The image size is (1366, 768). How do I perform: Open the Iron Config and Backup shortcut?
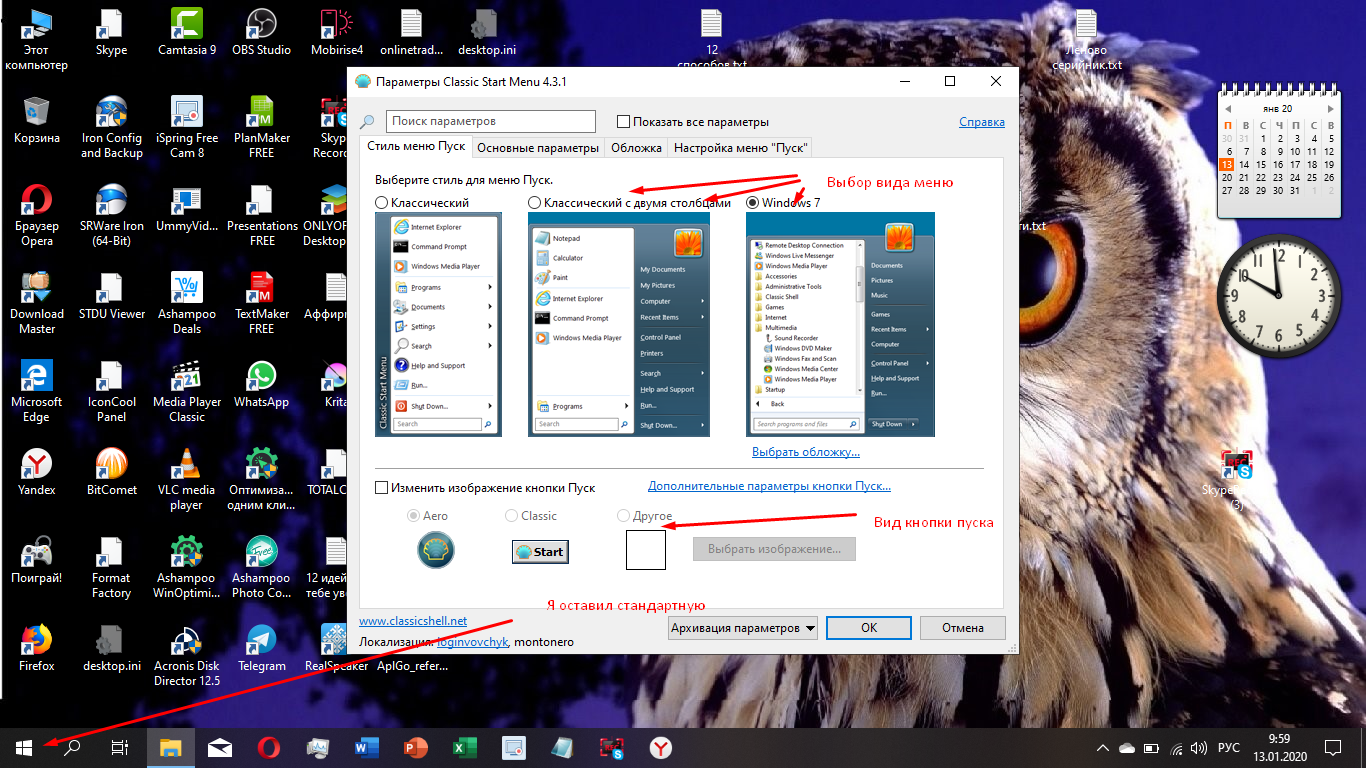click(111, 128)
